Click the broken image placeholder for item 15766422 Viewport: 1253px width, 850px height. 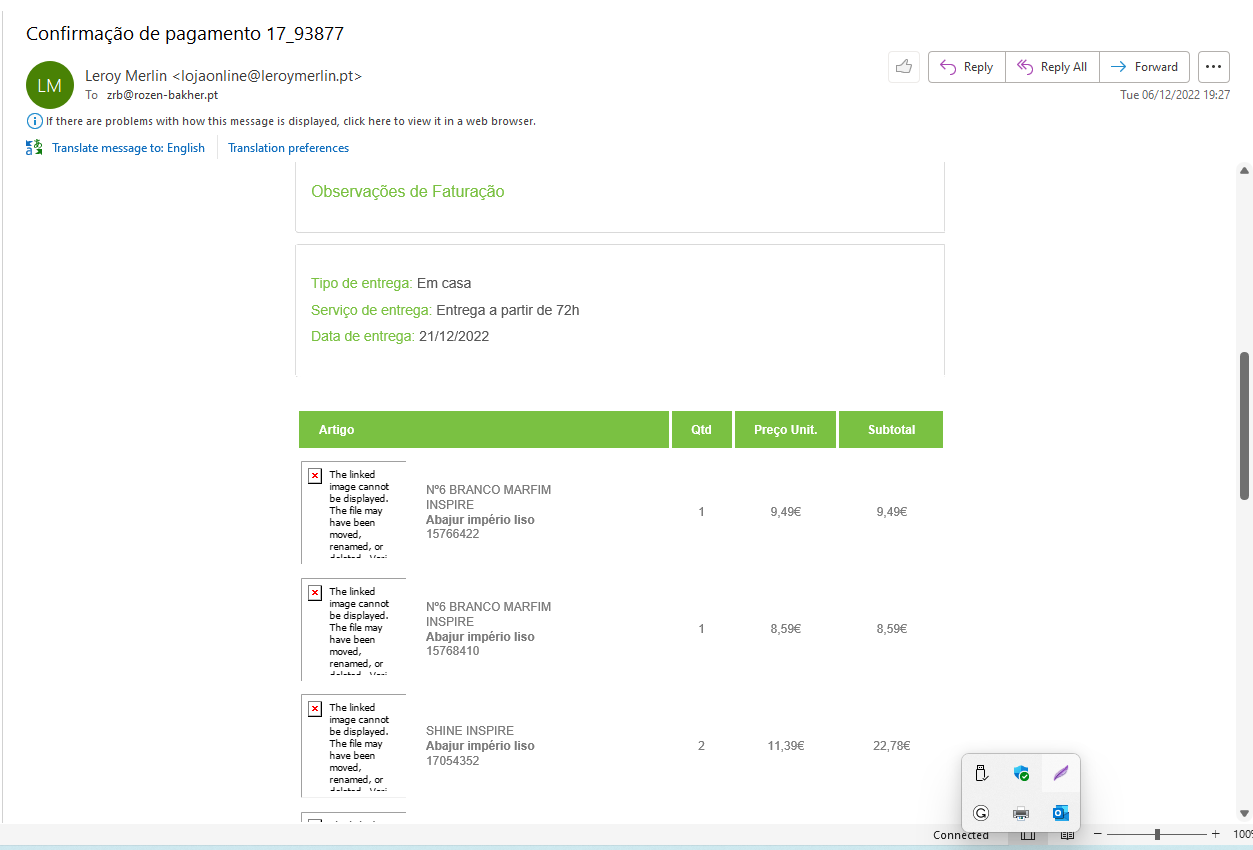click(354, 512)
